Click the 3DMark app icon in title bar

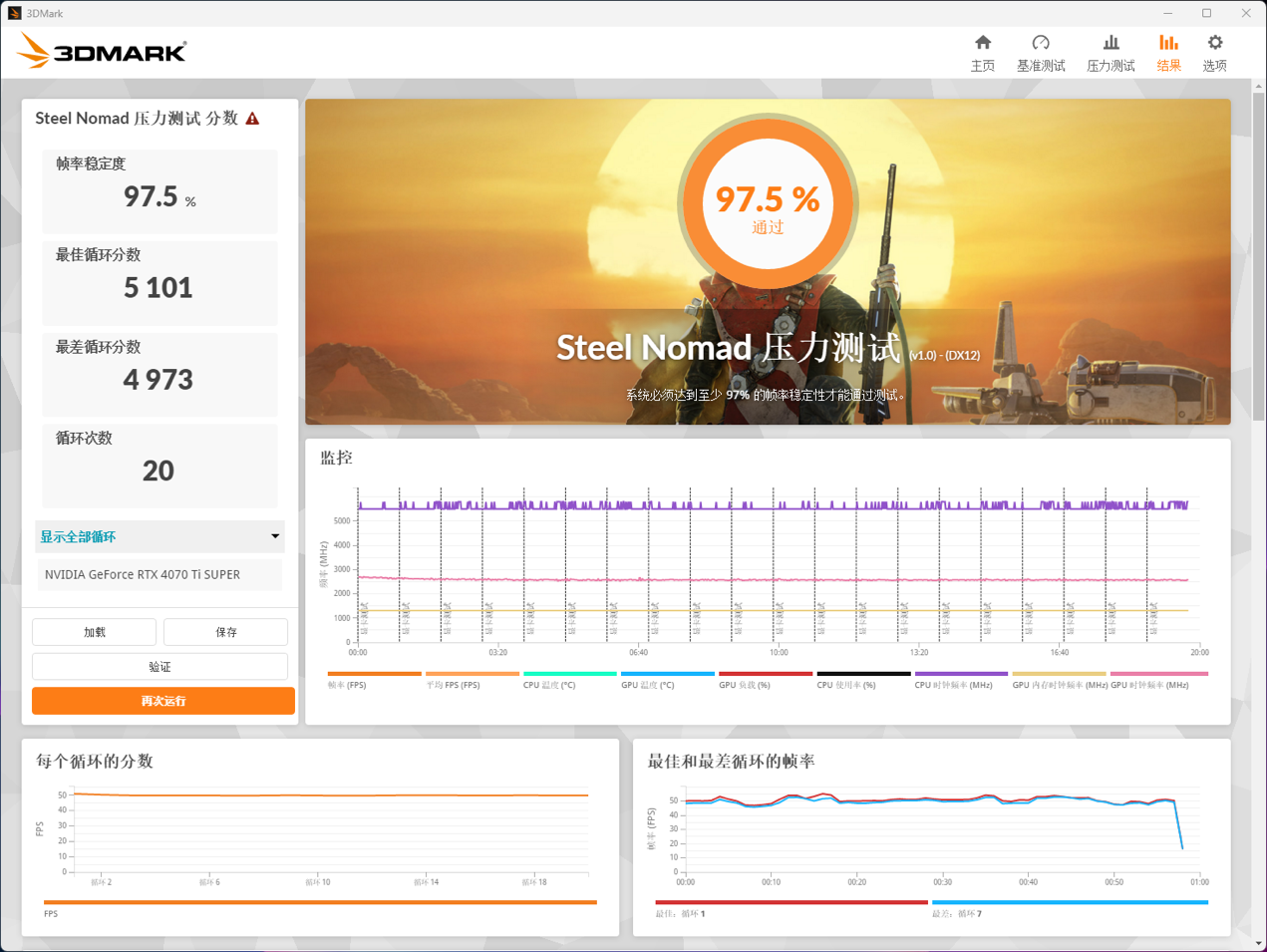[x=14, y=13]
